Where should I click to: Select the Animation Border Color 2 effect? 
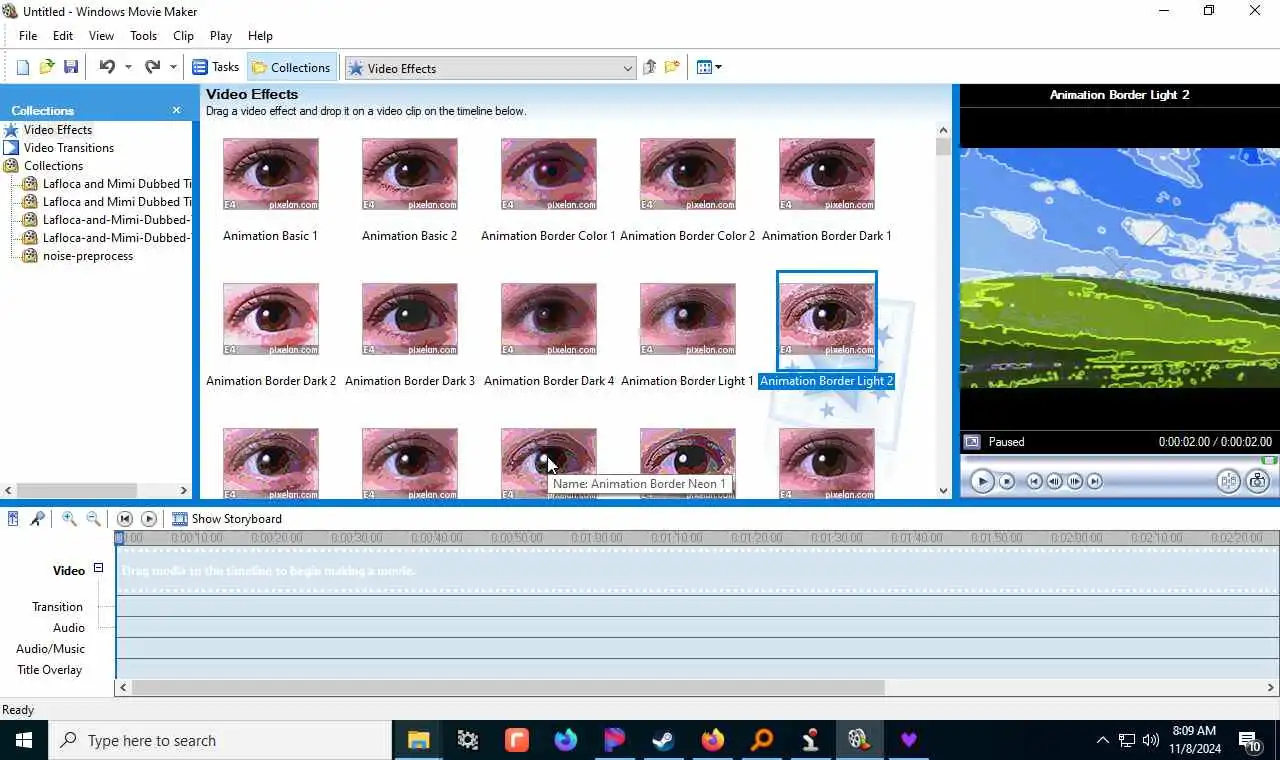(687, 174)
